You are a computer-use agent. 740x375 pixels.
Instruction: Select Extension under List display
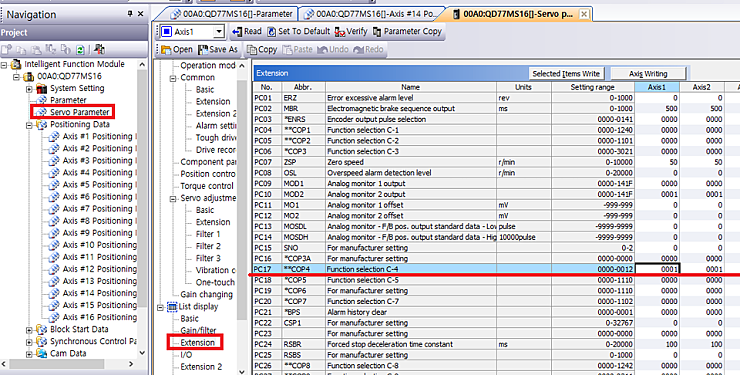click(x=197, y=343)
